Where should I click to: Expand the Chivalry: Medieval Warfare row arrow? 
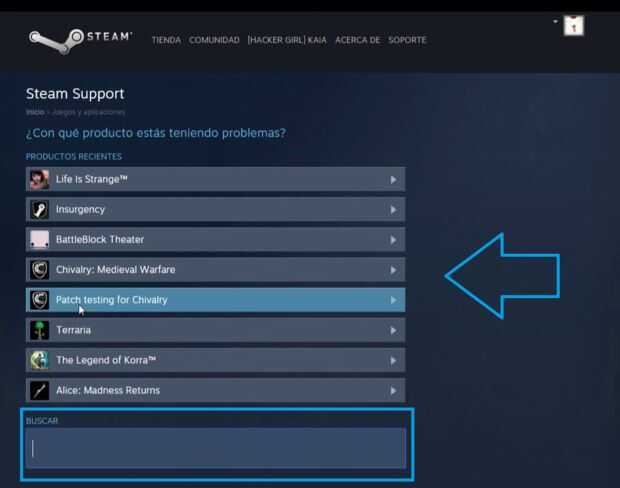(x=393, y=270)
